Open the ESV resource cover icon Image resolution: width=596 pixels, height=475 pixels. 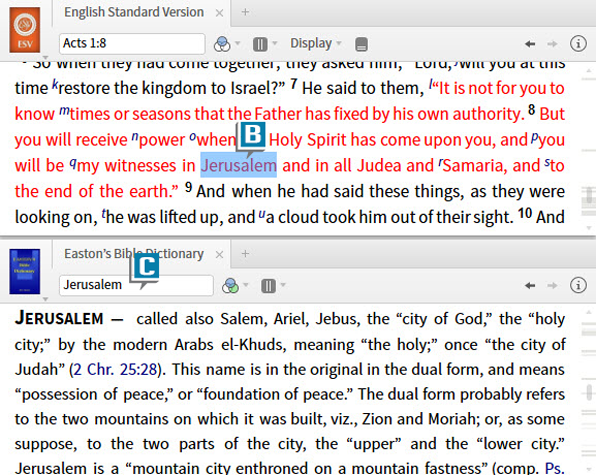click(25, 30)
